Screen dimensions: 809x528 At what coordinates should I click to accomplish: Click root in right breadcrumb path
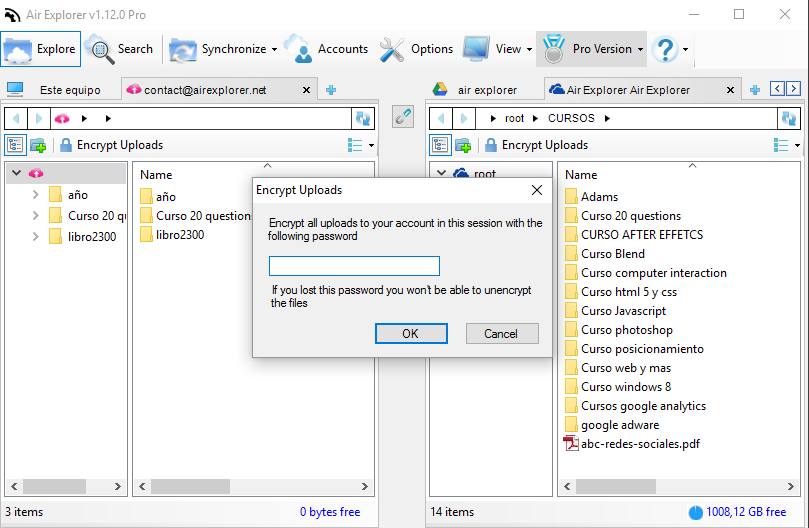click(514, 119)
